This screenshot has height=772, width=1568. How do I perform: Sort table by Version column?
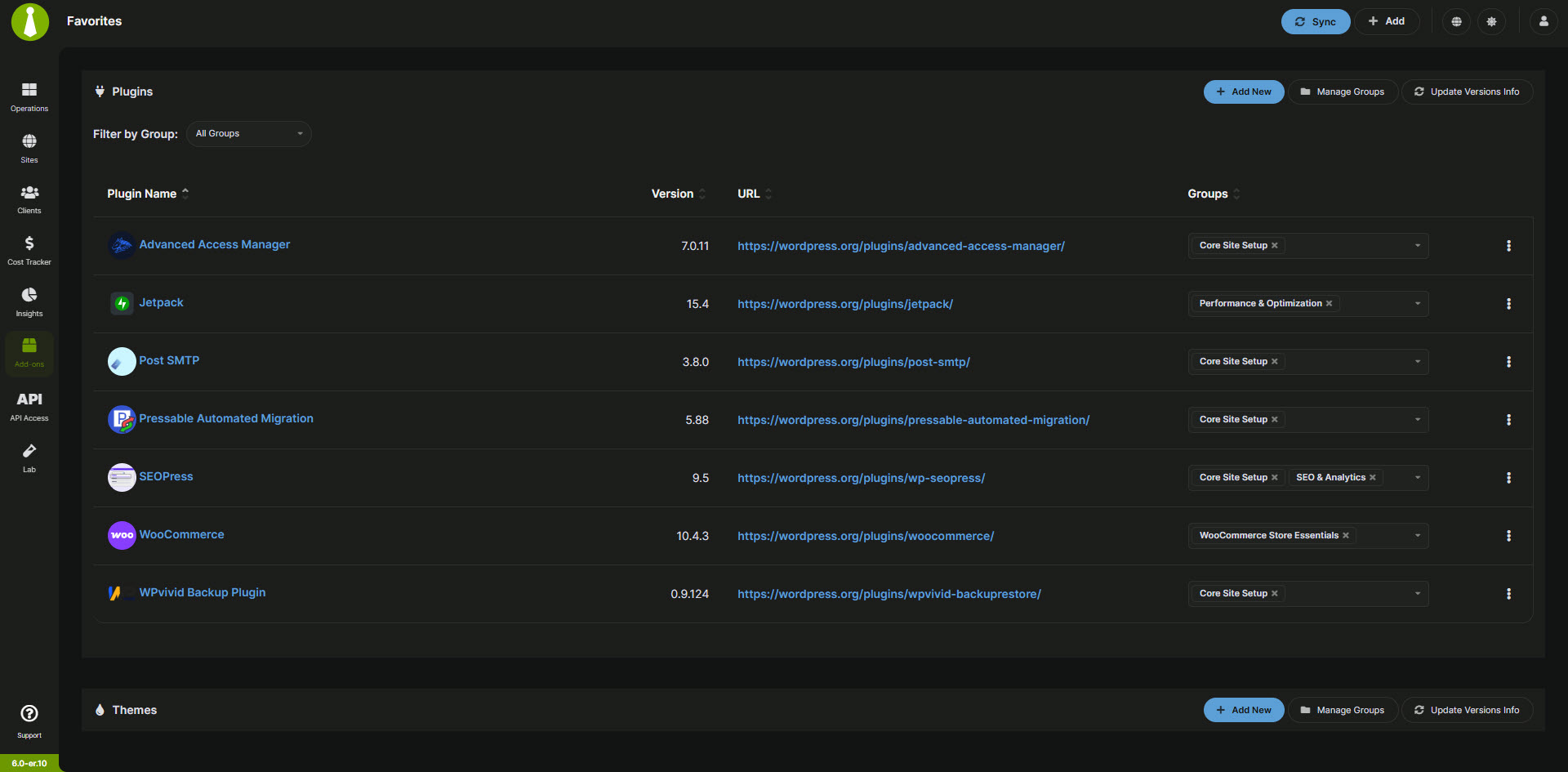pyautogui.click(x=679, y=194)
